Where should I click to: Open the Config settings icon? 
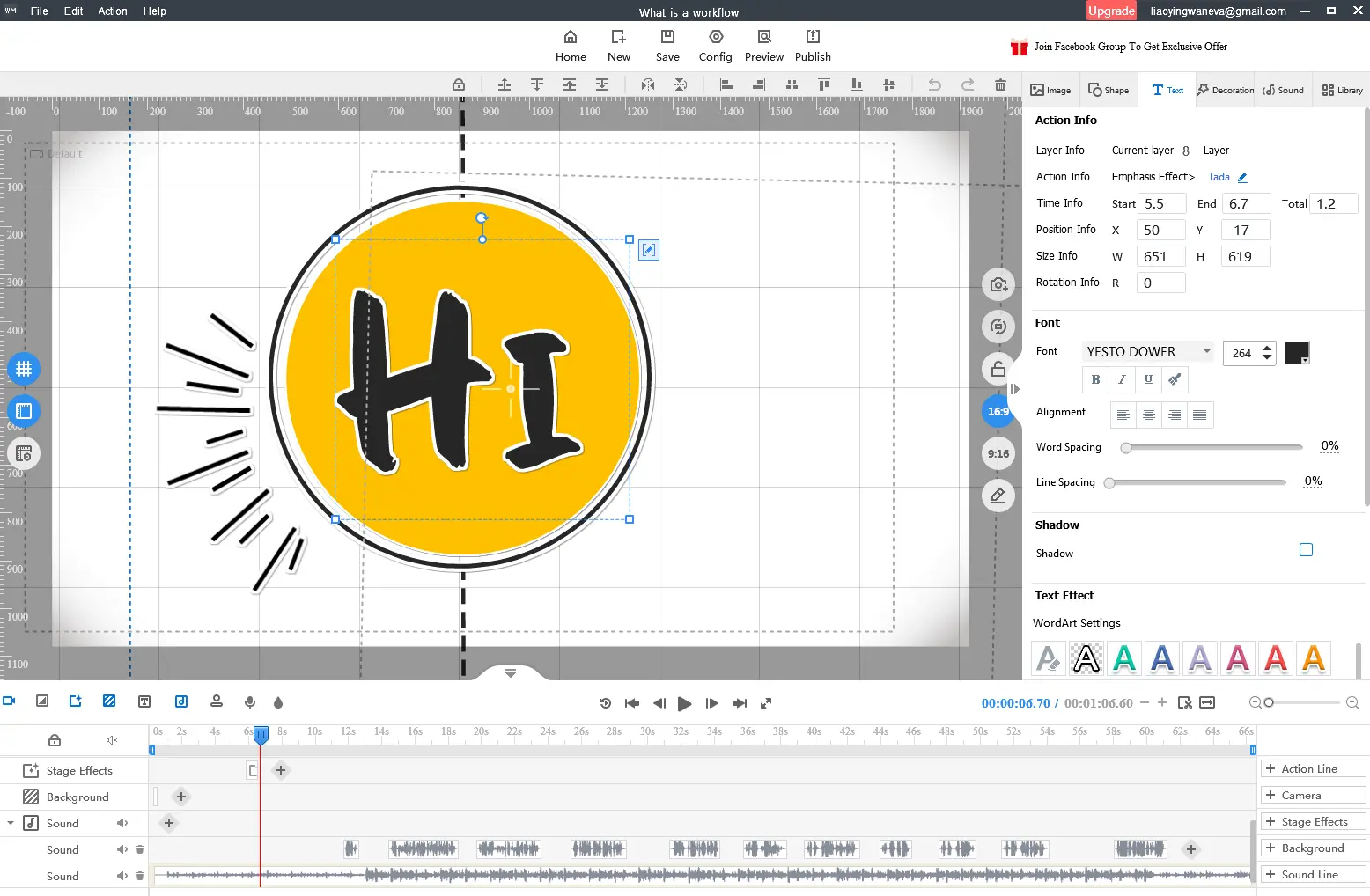click(715, 37)
